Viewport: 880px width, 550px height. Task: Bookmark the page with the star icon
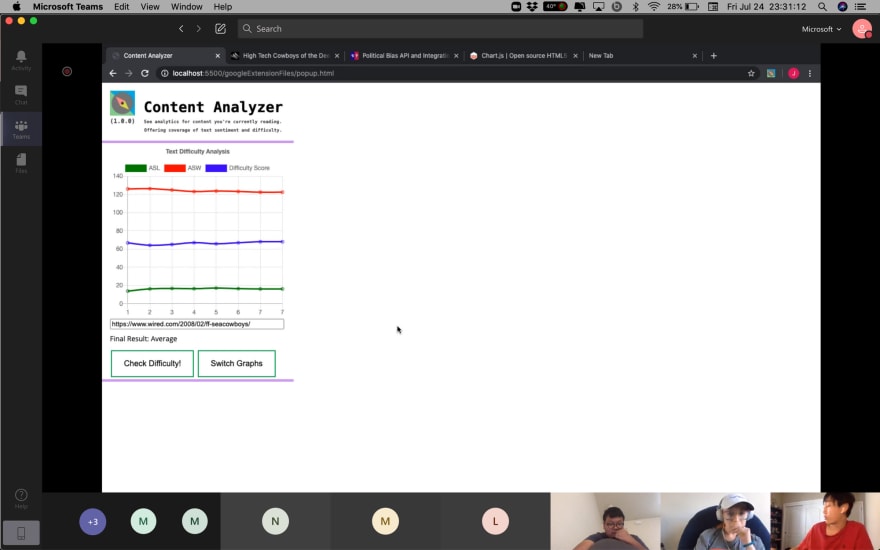click(x=751, y=74)
